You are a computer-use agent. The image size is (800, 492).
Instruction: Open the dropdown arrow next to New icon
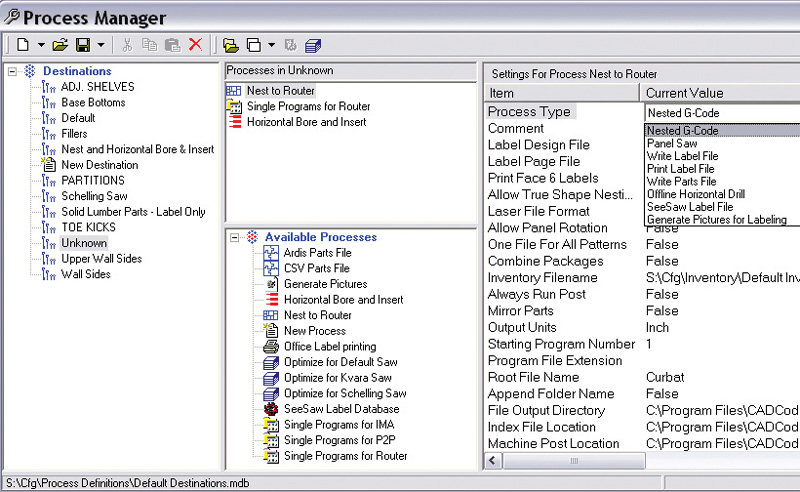(41, 45)
